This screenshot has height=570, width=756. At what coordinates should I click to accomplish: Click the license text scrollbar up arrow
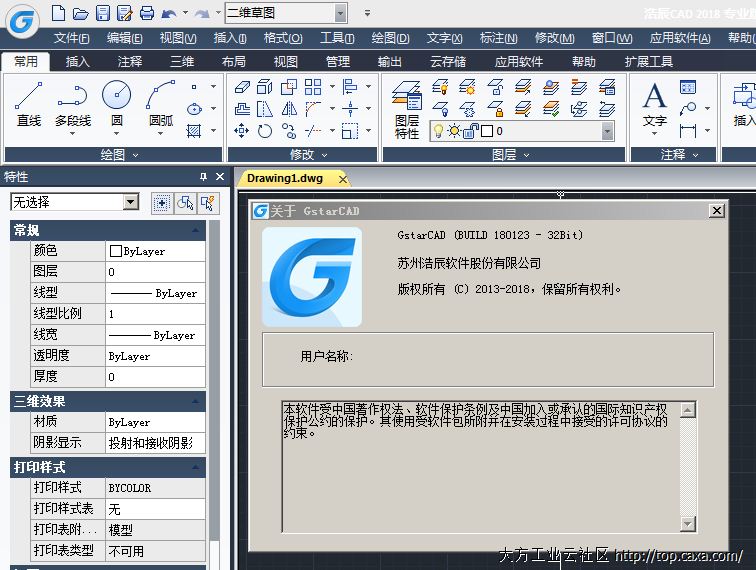click(688, 410)
